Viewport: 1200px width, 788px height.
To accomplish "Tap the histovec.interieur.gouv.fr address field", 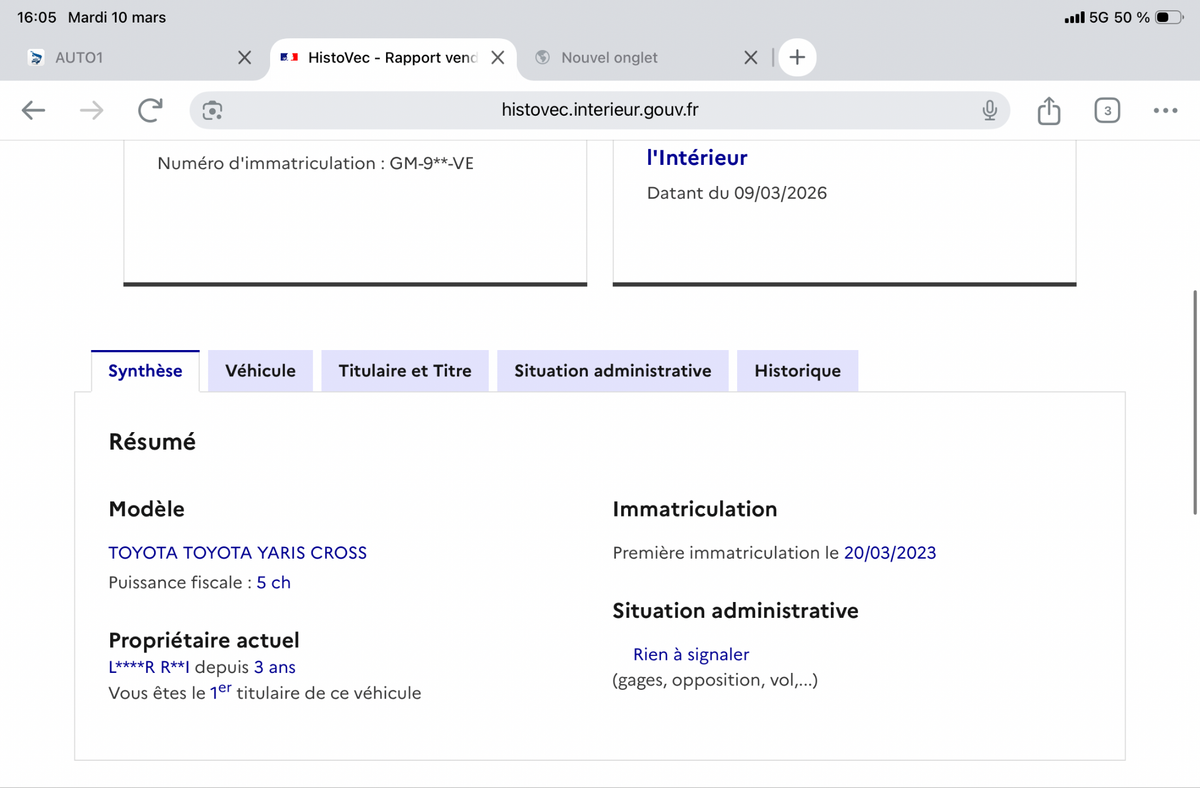I will tap(600, 110).
